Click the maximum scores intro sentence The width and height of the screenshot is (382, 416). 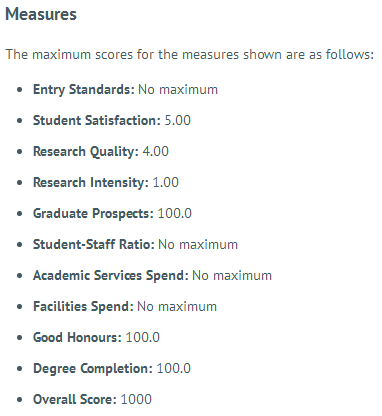click(190, 54)
